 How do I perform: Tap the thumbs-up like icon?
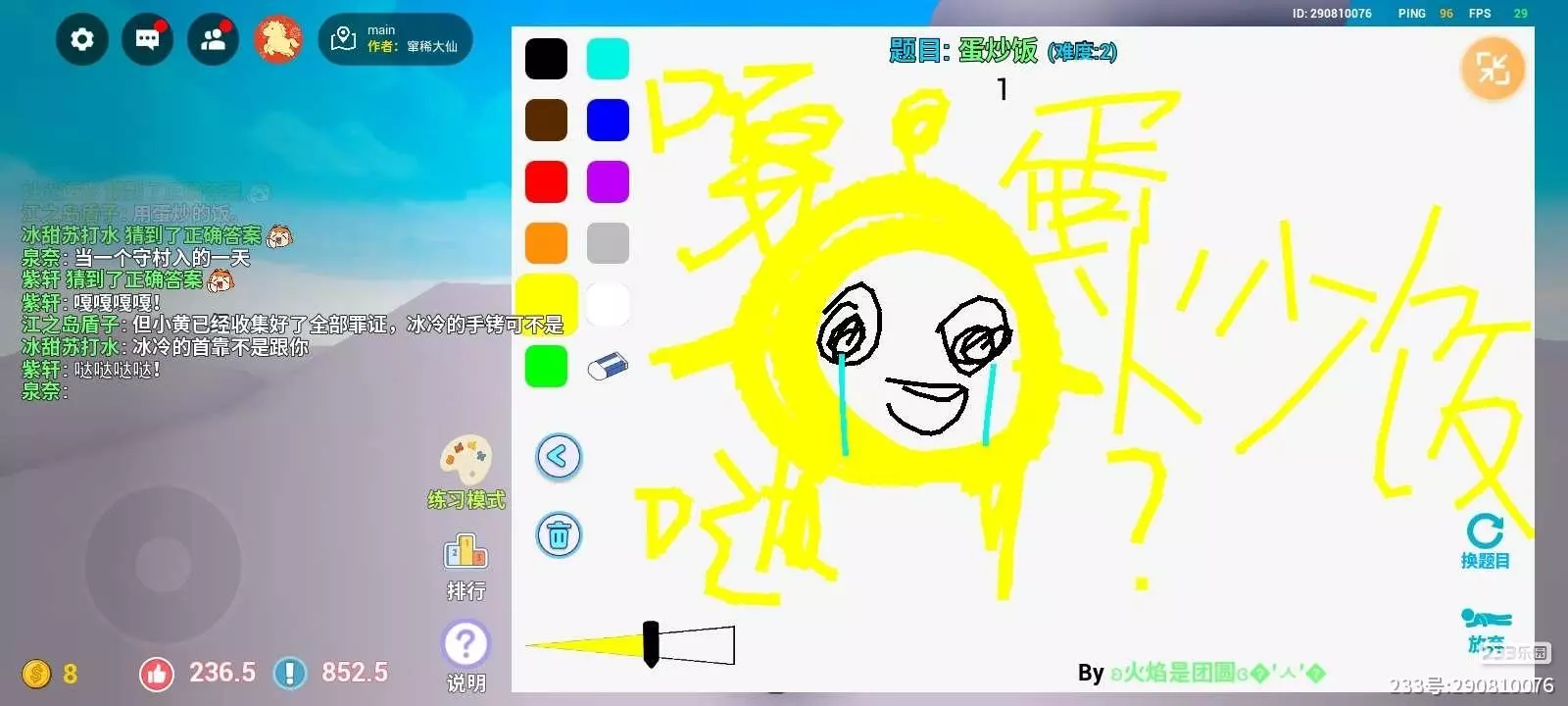(157, 674)
